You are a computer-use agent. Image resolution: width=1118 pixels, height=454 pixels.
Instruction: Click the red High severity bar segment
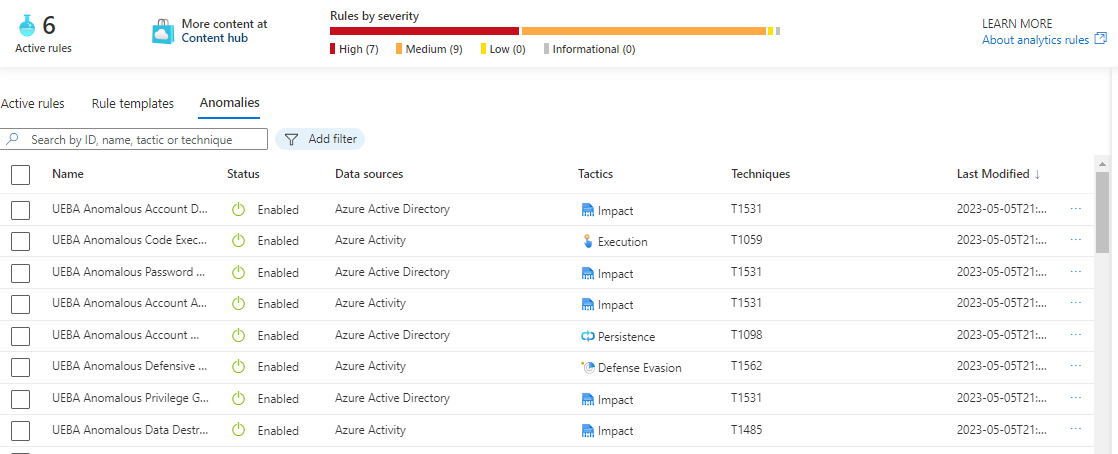coord(424,31)
